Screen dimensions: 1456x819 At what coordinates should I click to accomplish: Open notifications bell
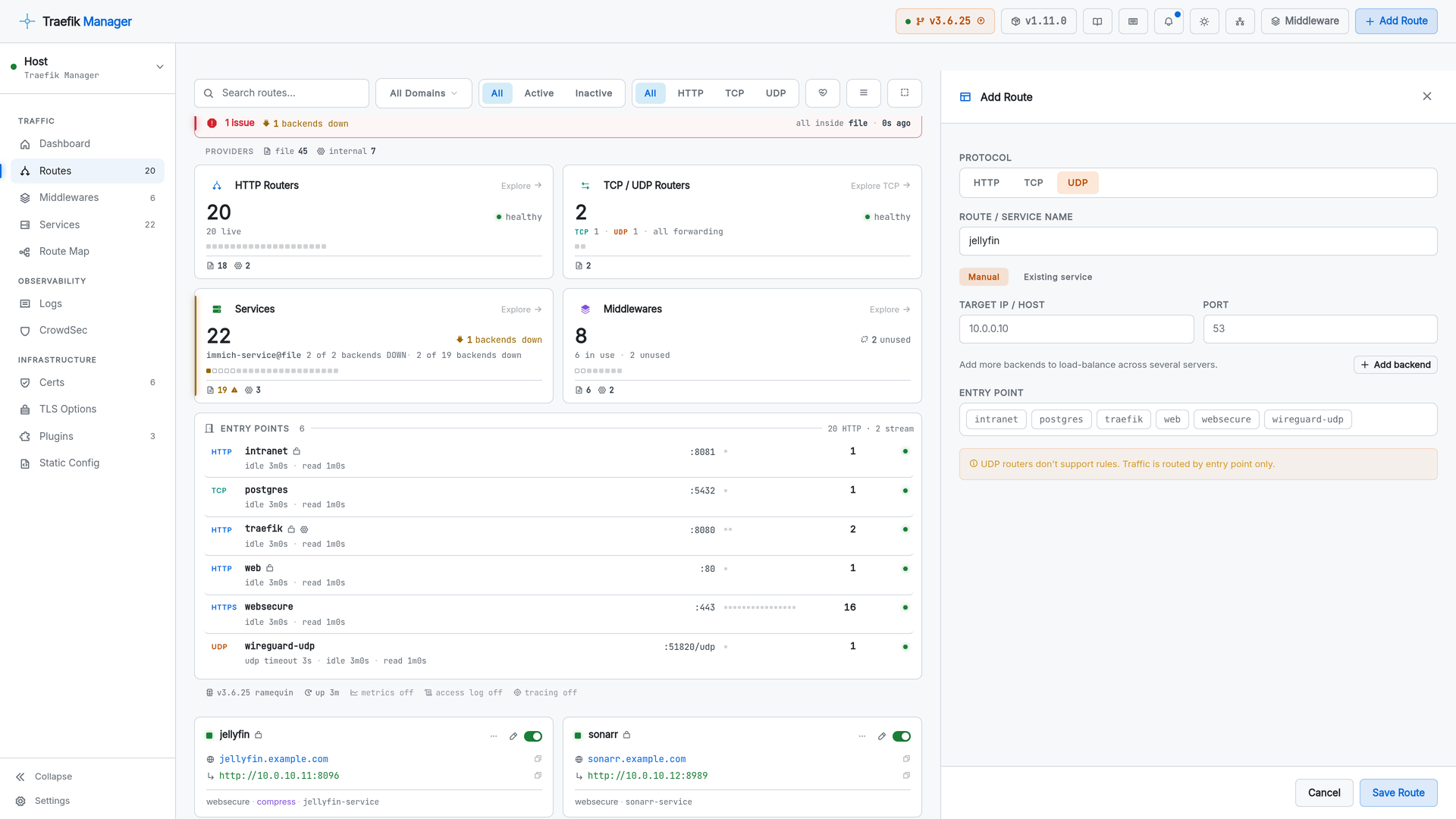coord(1169,21)
